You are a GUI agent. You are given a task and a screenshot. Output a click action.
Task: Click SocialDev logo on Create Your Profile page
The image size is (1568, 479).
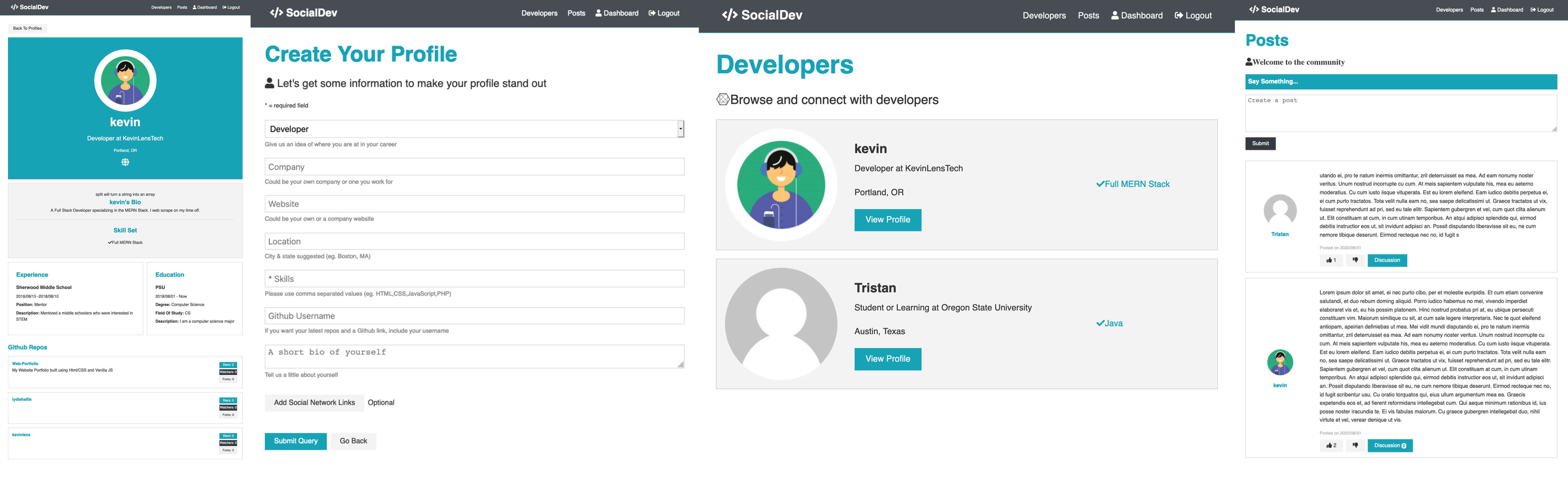[x=303, y=13]
